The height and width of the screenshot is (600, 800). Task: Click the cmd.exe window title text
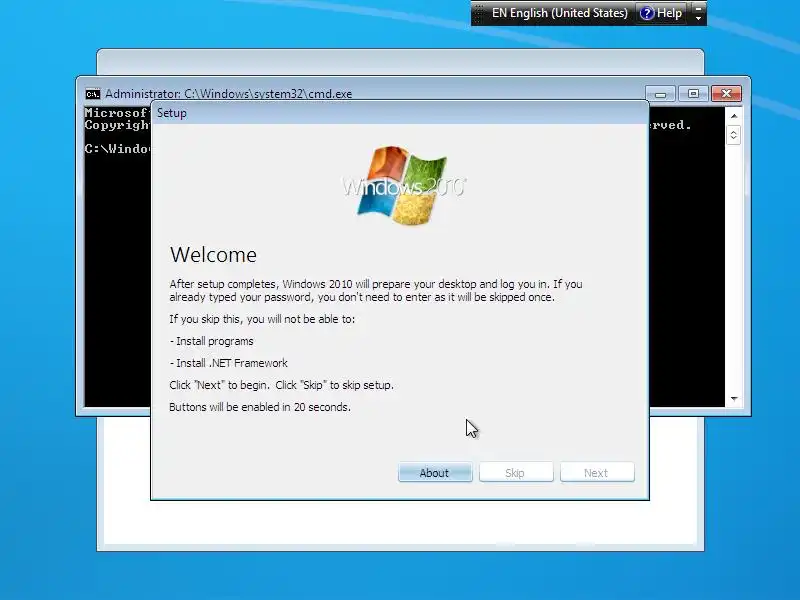(229, 94)
